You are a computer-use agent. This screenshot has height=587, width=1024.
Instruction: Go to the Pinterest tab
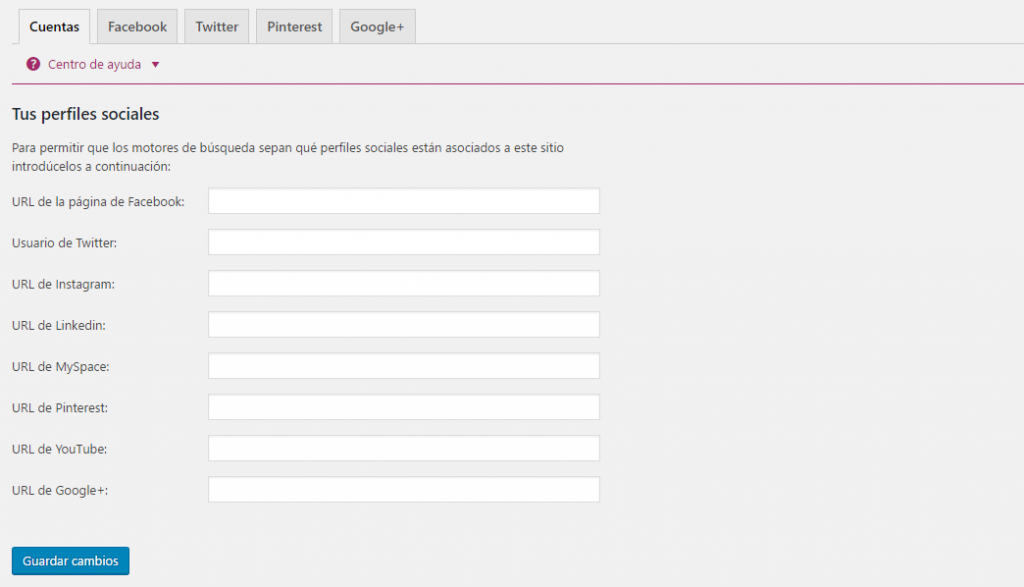tap(294, 27)
